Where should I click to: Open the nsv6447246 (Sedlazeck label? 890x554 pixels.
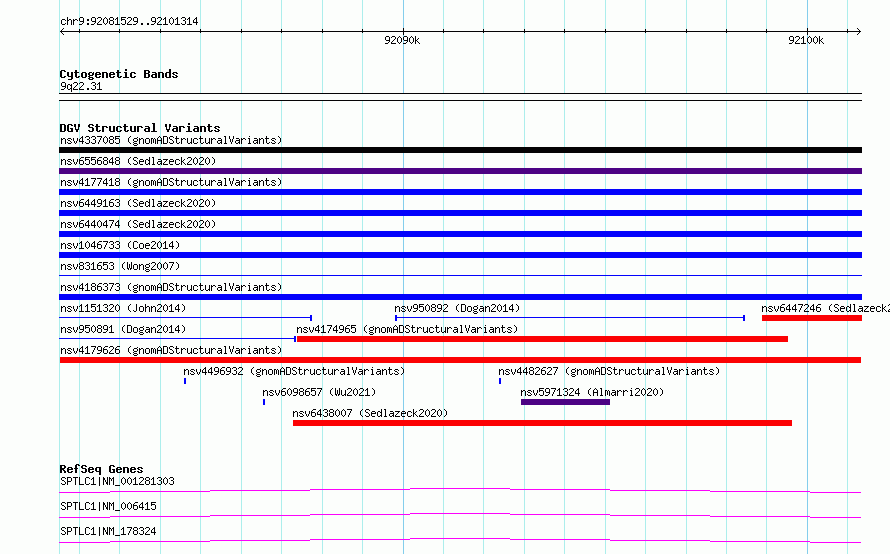(x=825, y=308)
